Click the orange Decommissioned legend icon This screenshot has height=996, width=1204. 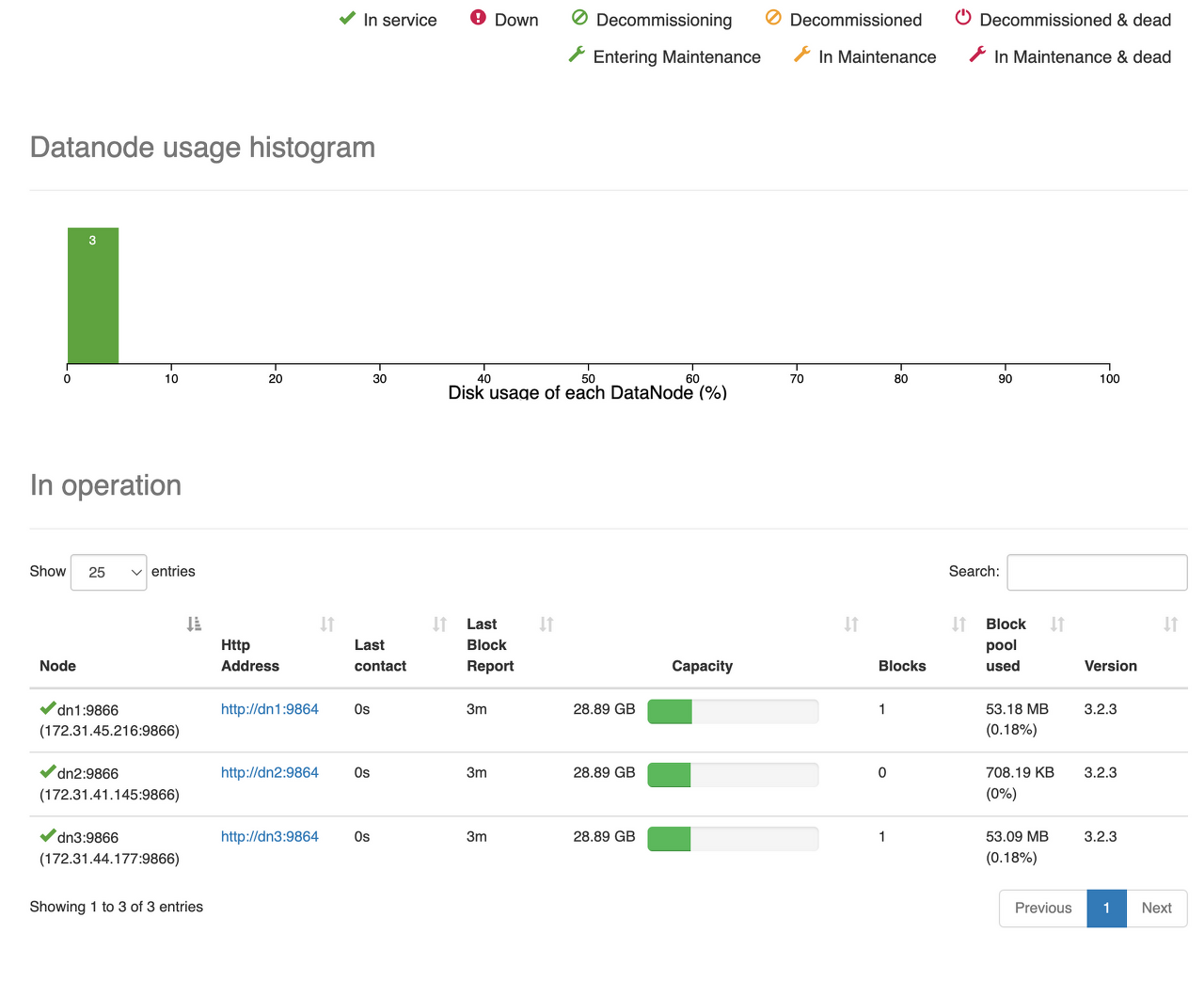point(773,18)
